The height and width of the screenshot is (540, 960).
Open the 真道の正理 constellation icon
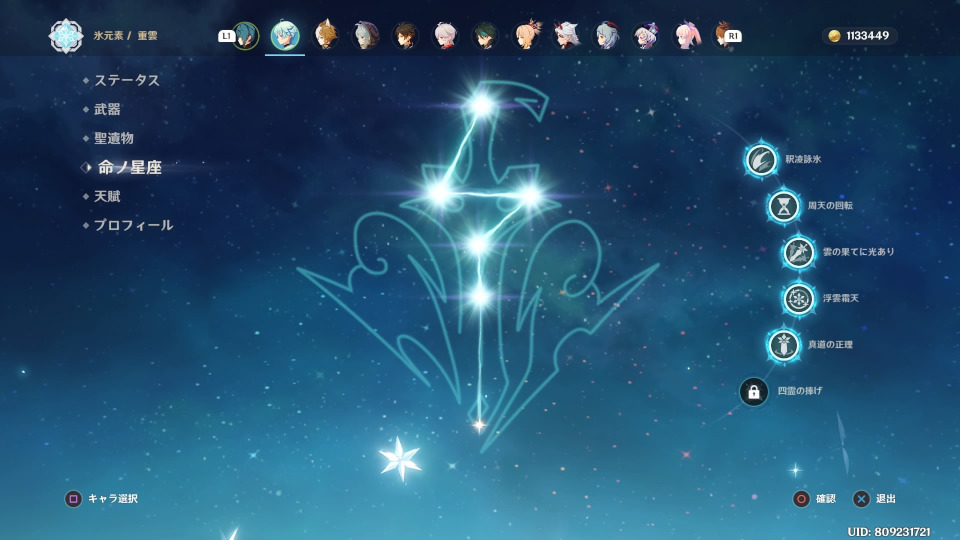click(783, 345)
